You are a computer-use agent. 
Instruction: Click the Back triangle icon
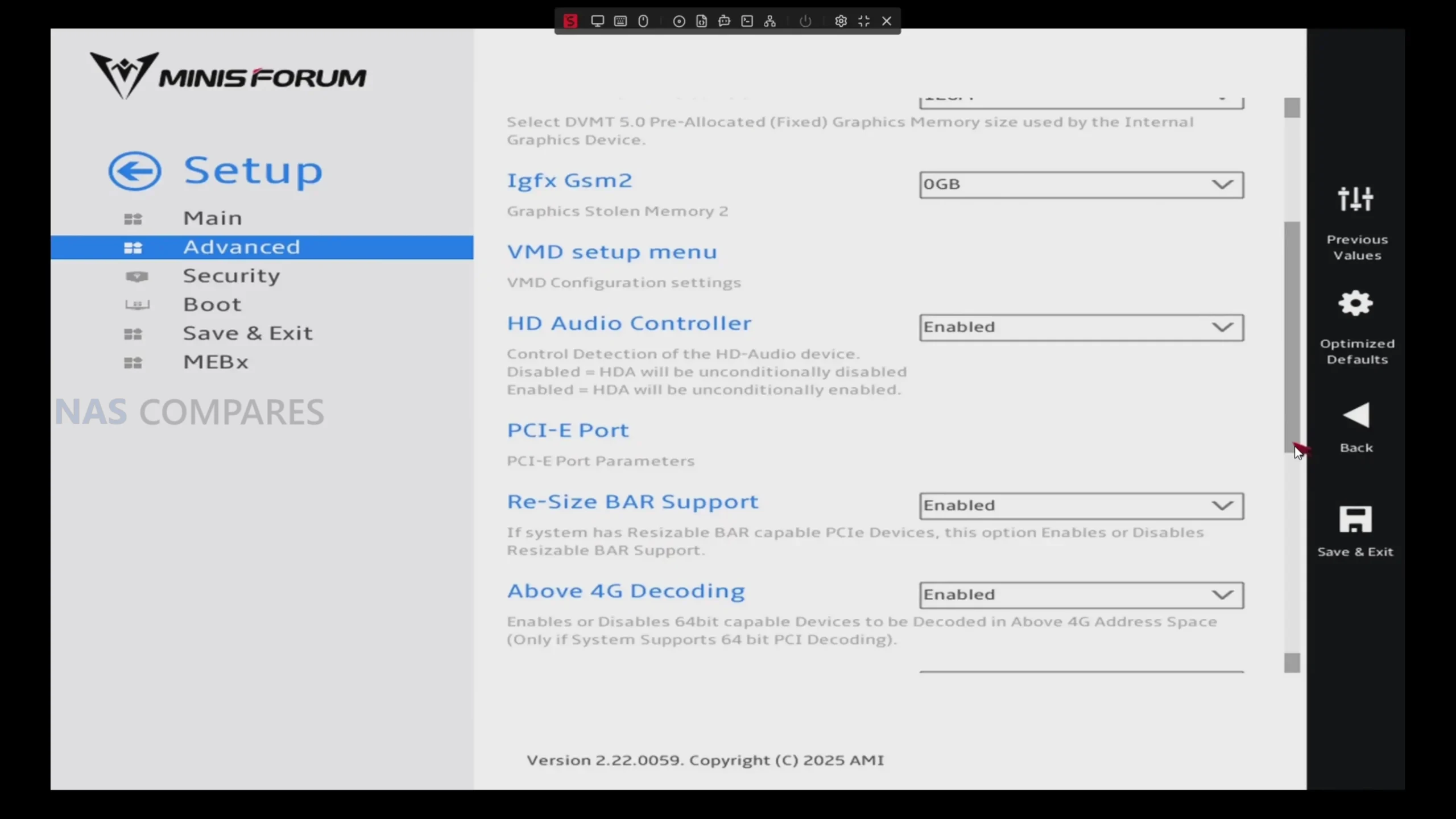(1356, 415)
